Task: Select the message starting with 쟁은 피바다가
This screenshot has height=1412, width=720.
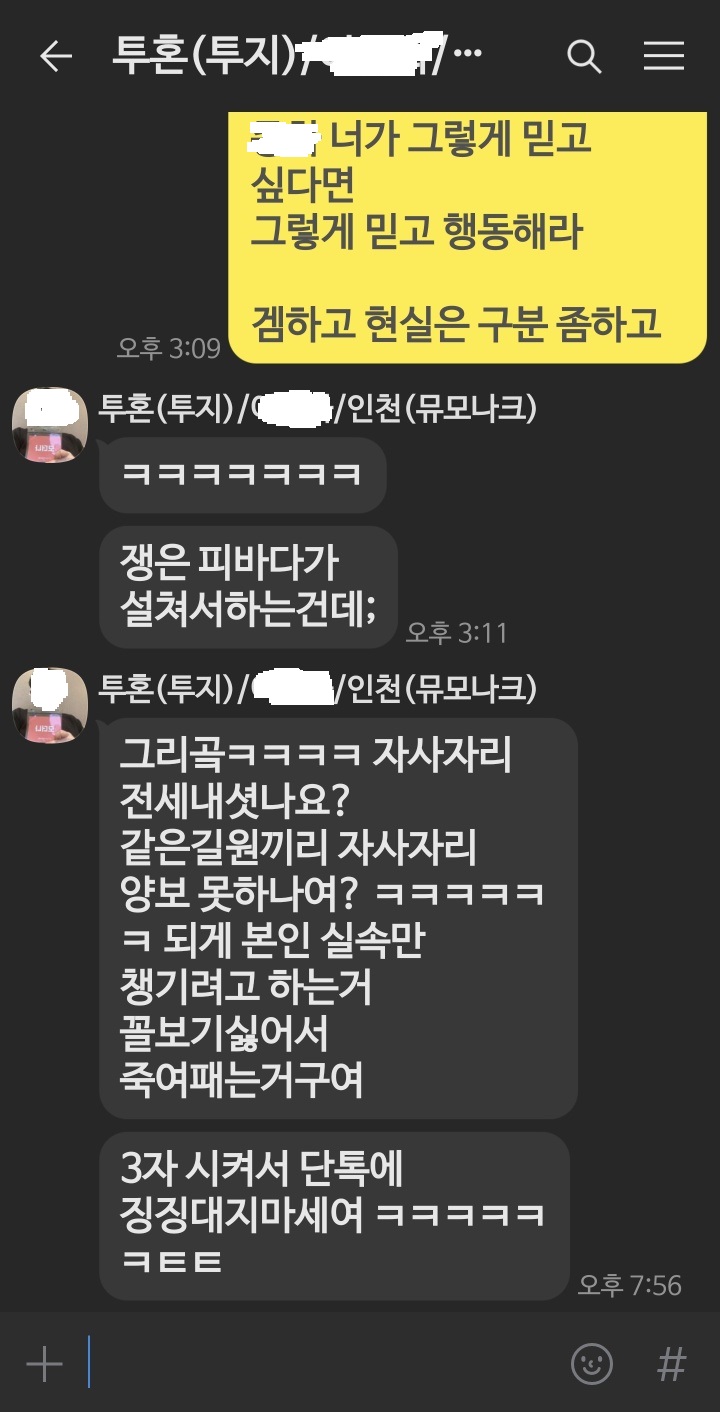Action: coord(248,587)
